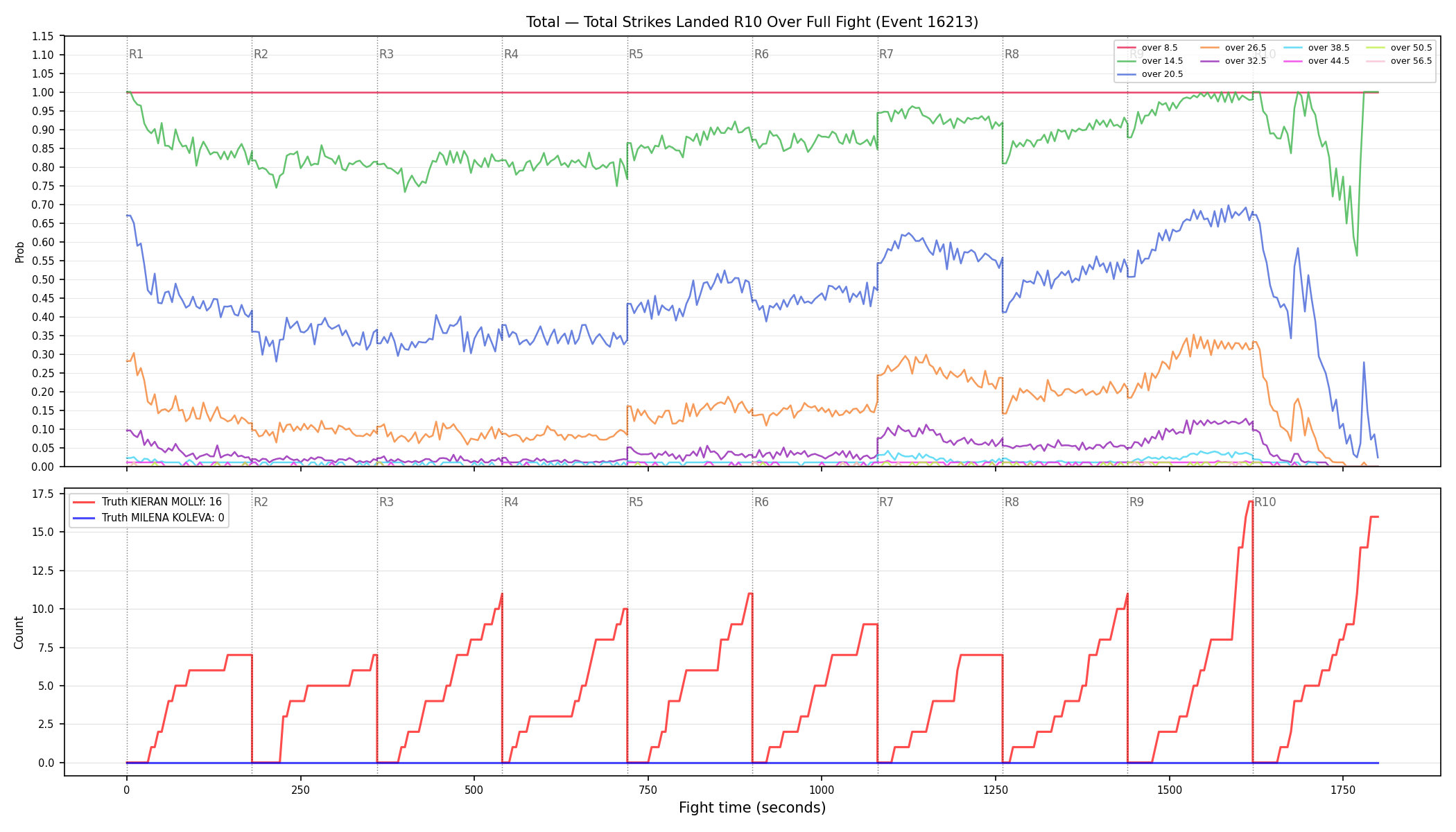This screenshot has height=832, width=1456.
Task: Click the 2.5 tick on the Count axis
Action: (46, 724)
